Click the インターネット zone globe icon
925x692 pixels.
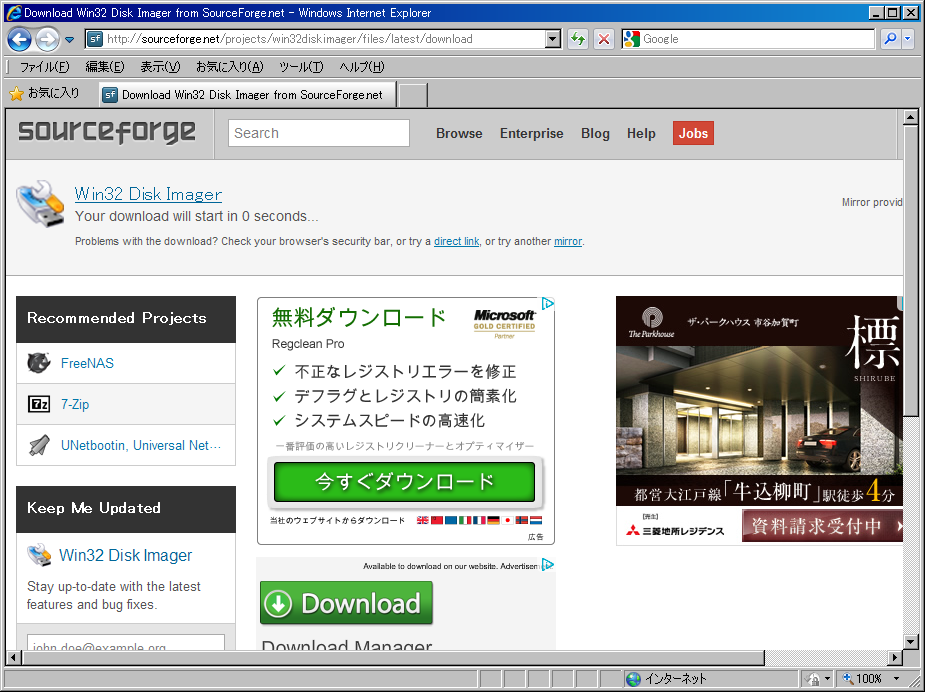point(634,679)
